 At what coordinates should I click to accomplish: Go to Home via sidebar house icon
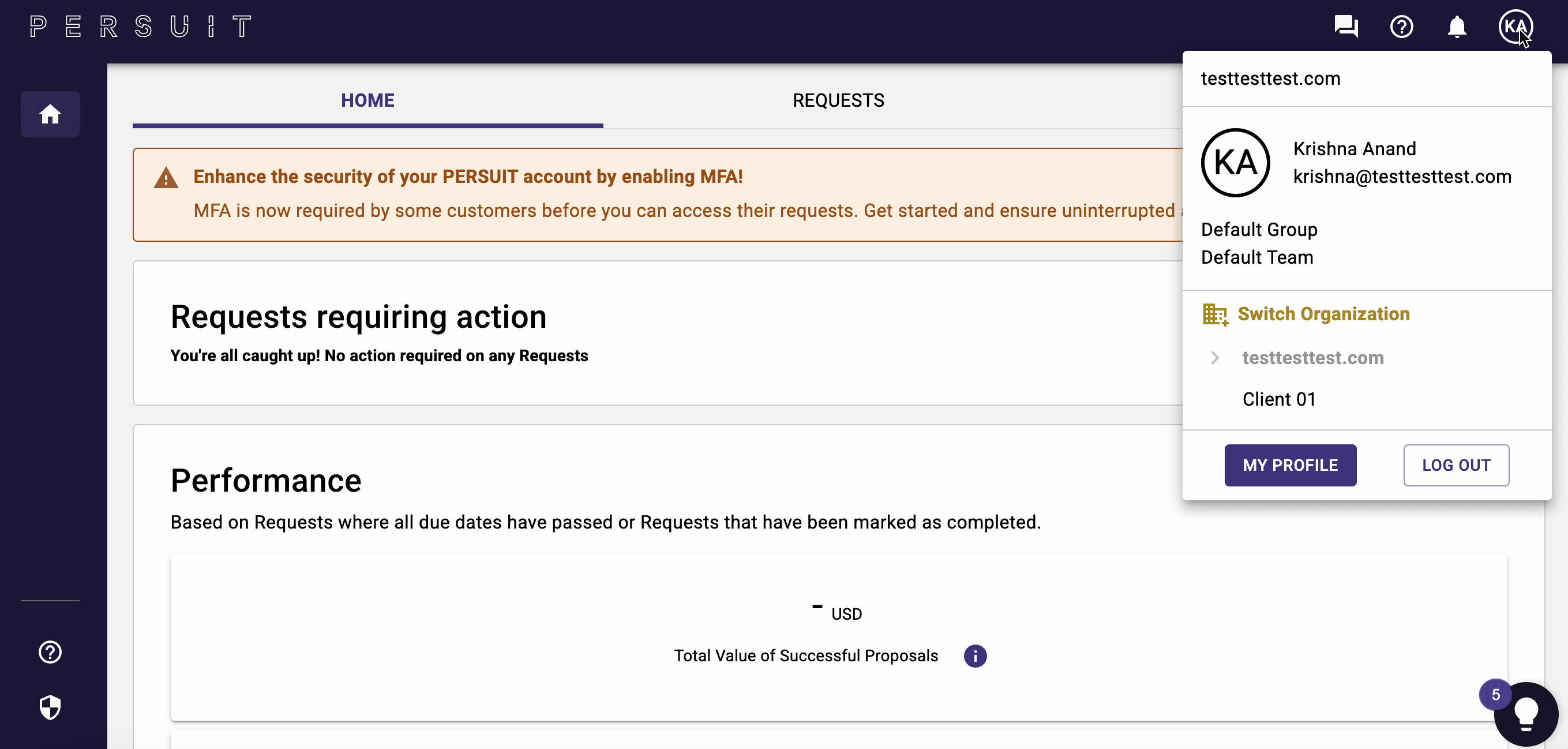tap(50, 114)
